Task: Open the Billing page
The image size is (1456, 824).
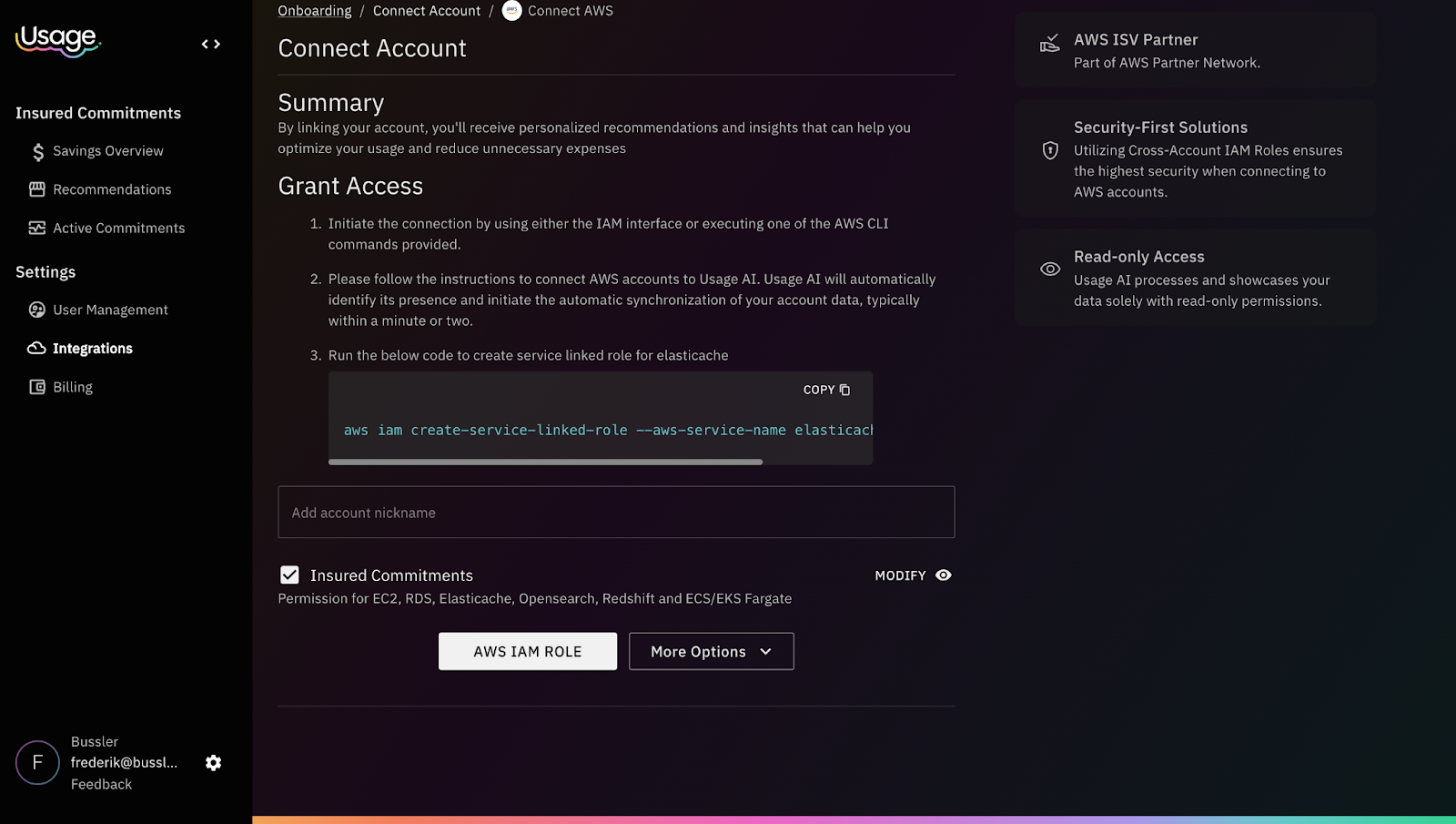Action: (73, 387)
